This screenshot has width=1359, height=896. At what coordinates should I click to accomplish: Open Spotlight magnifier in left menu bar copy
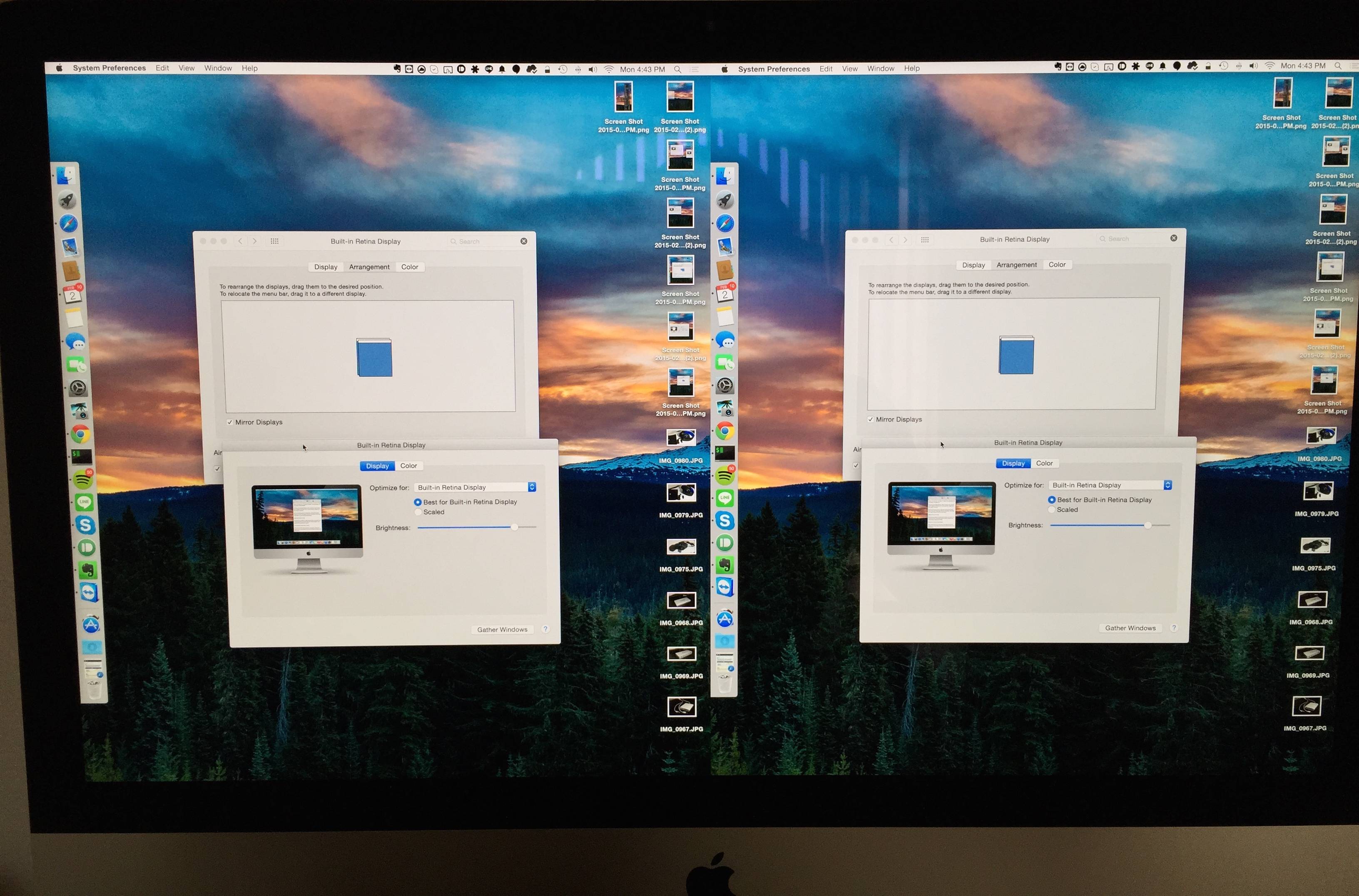coord(677,69)
